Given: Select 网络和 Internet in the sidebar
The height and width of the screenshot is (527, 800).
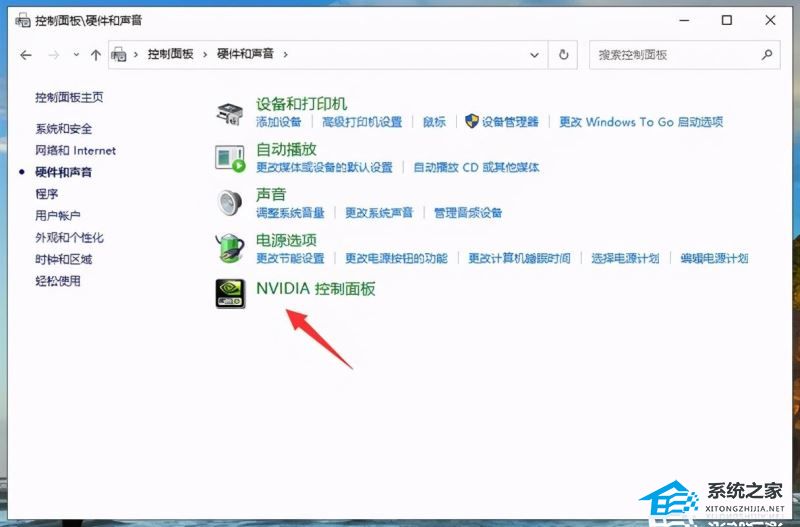Looking at the screenshot, I should point(75,151).
